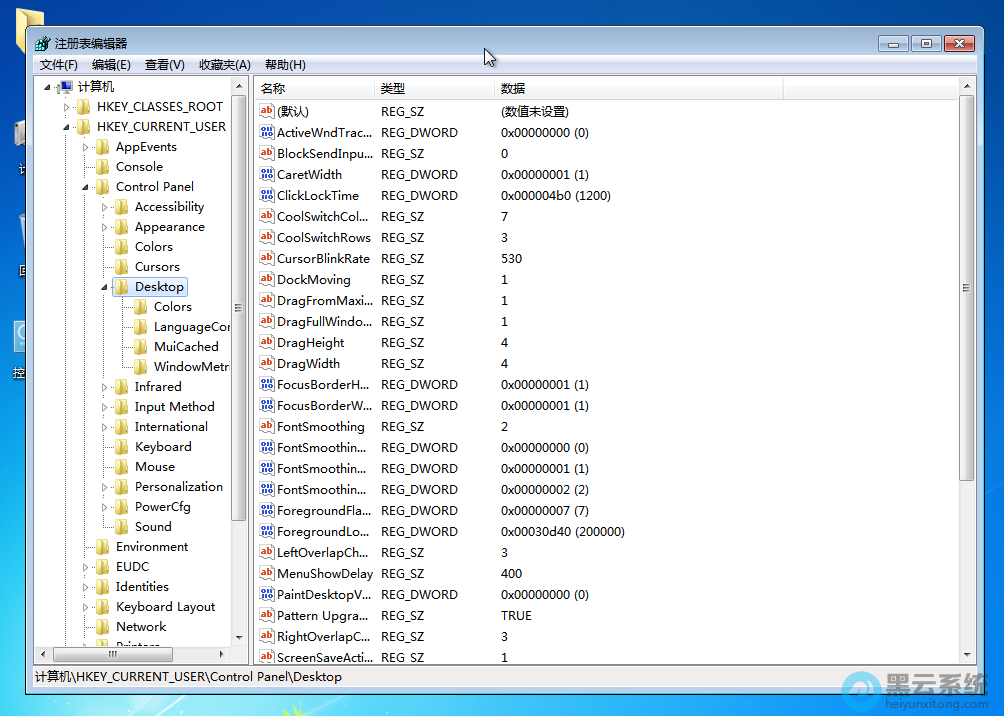Open the 编辑(E) menu
The image size is (1004, 716).
coord(111,65)
